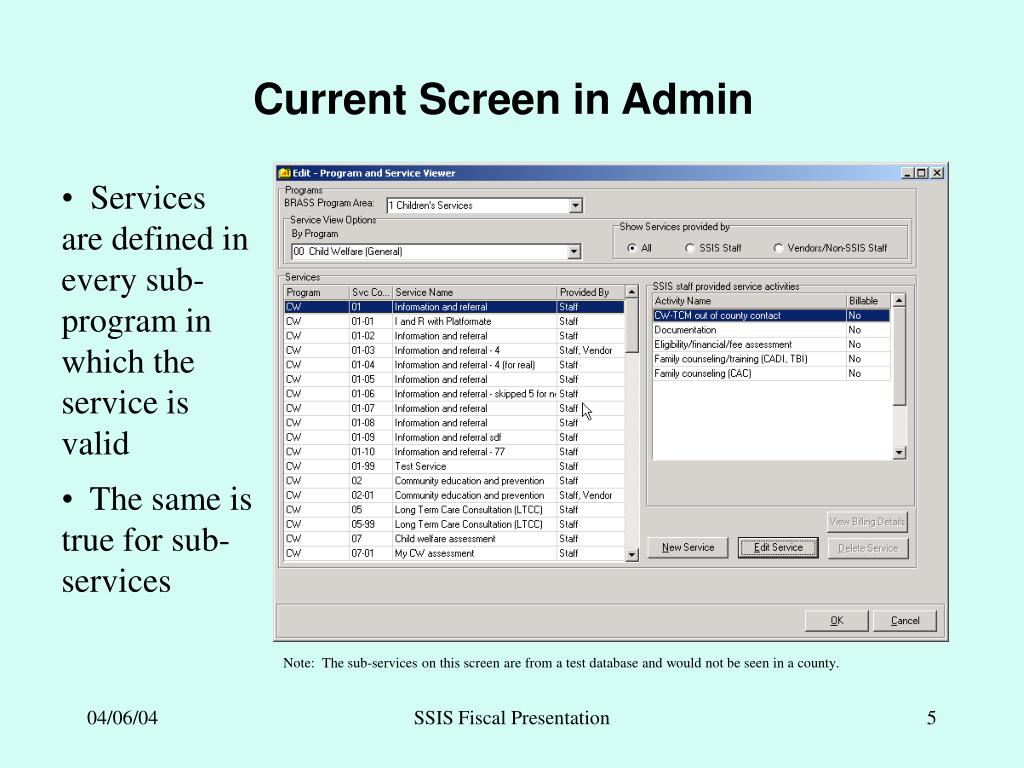Select 'Information and referral - 4' 01-03 row

(x=455, y=350)
